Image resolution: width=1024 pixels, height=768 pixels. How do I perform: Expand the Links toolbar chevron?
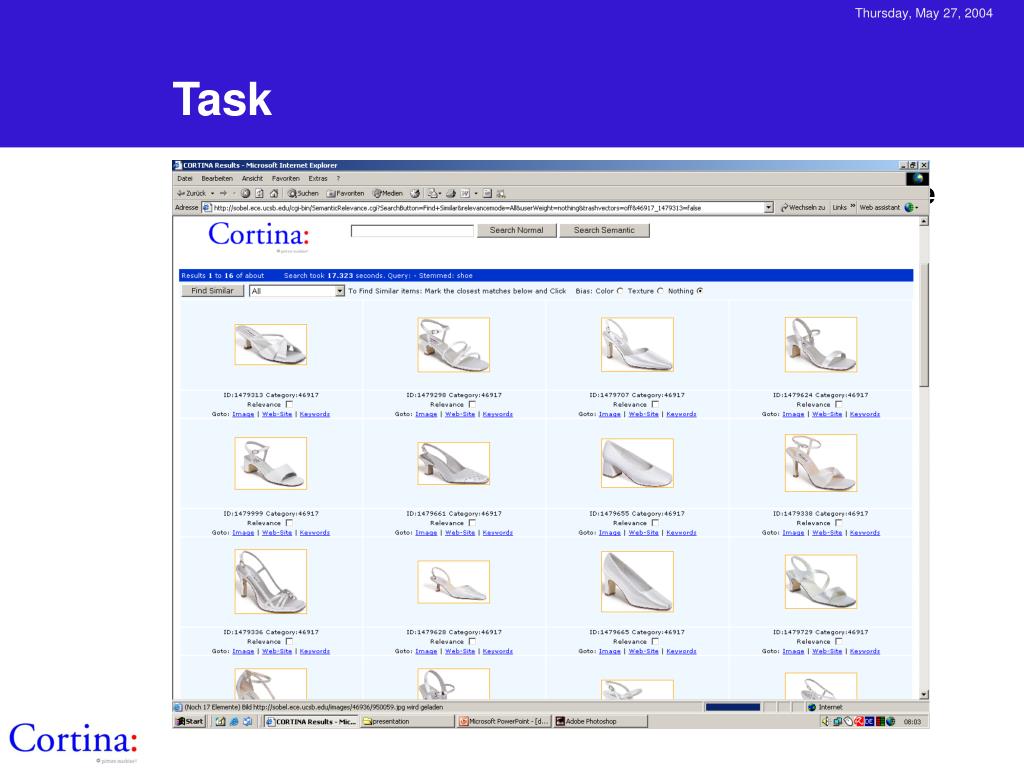click(853, 207)
